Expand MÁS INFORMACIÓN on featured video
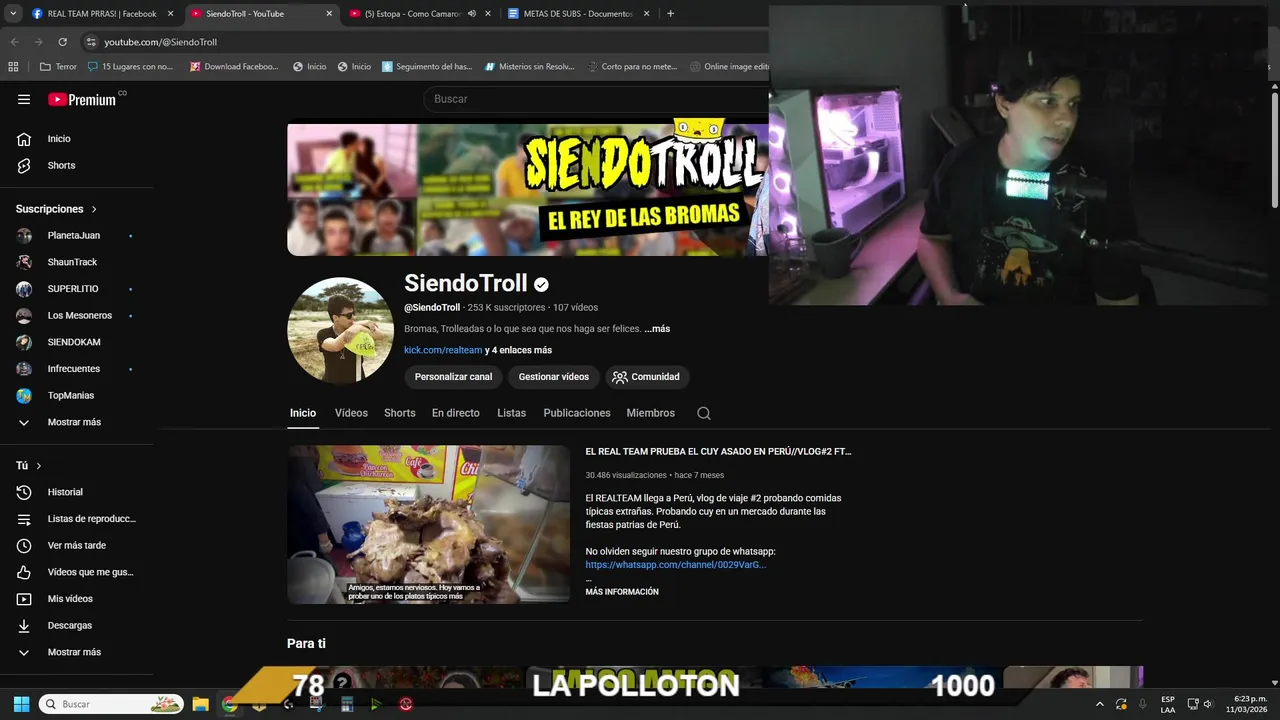Screen dimensions: 1280x720 coord(622,592)
